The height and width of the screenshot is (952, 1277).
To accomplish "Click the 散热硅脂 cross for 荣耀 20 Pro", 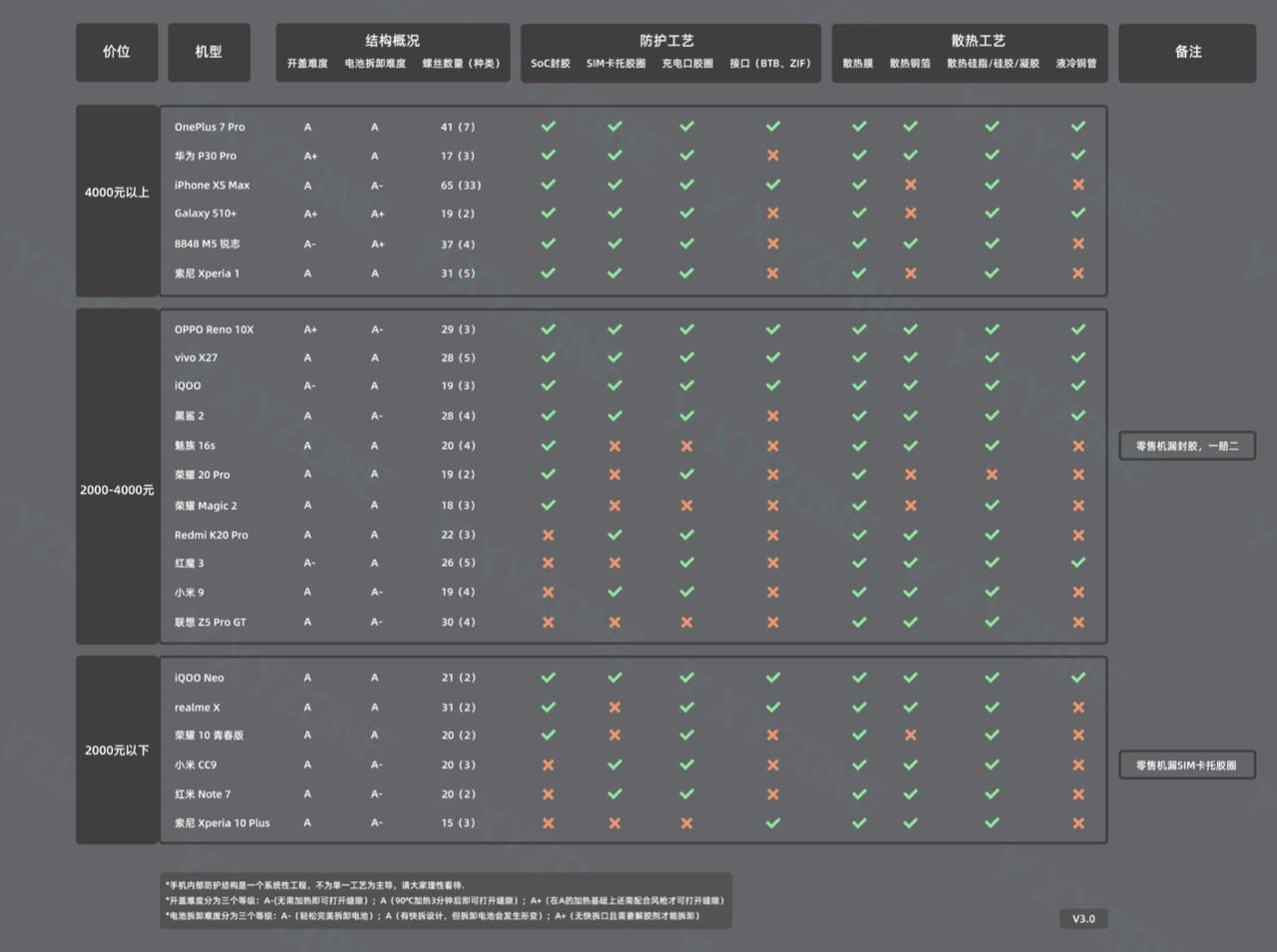I will pyautogui.click(x=993, y=475).
